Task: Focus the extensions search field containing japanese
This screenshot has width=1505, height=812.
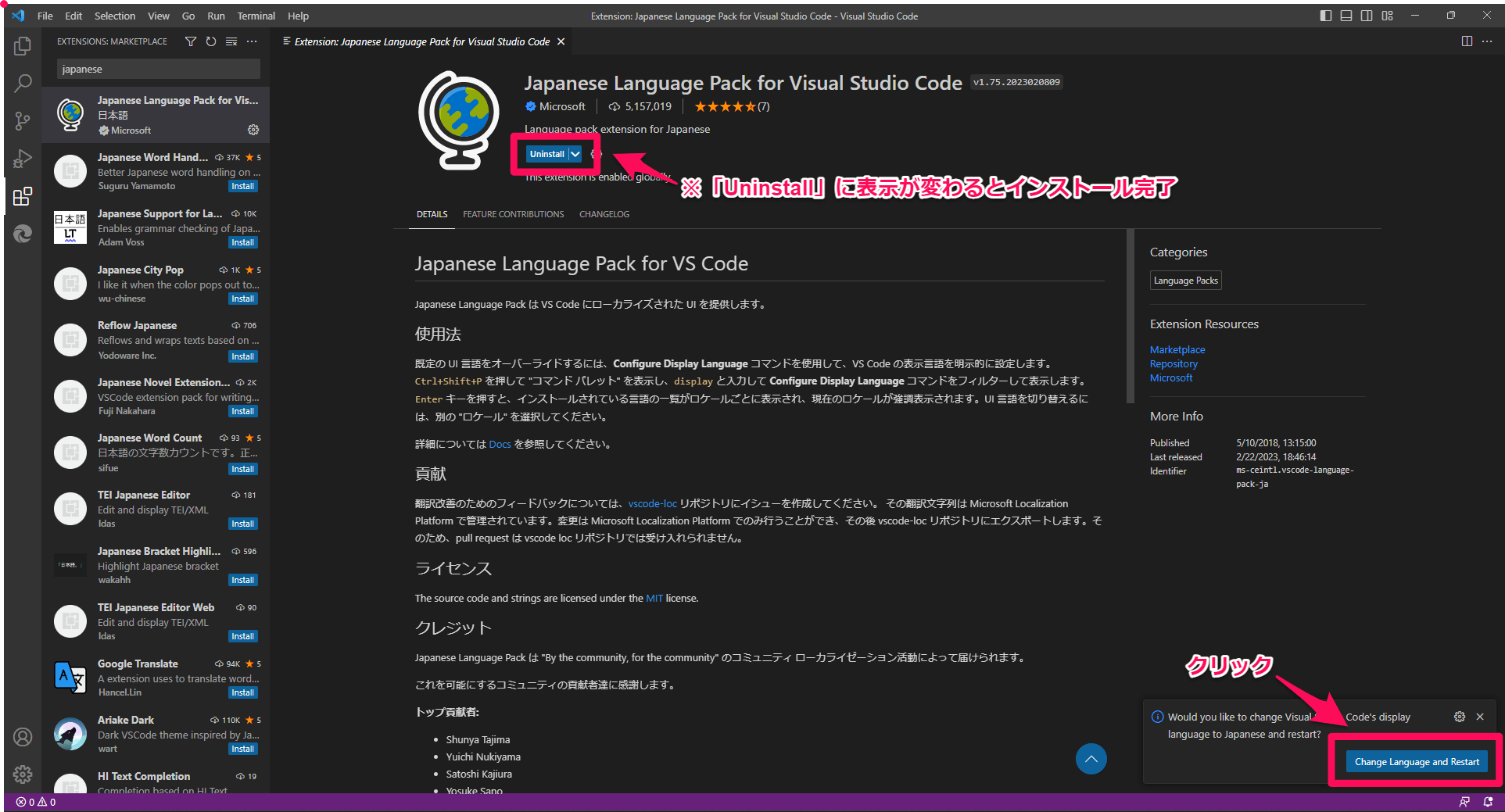Action: 159,69
